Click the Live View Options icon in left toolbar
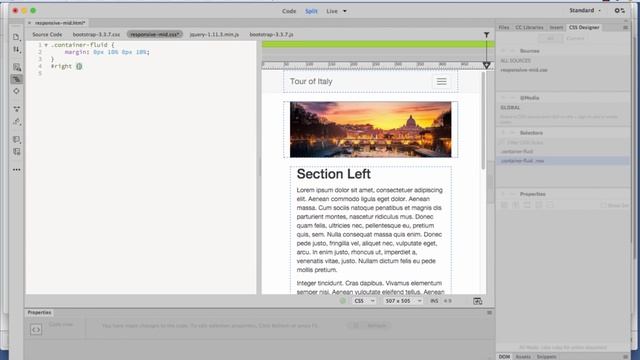 click(x=17, y=67)
